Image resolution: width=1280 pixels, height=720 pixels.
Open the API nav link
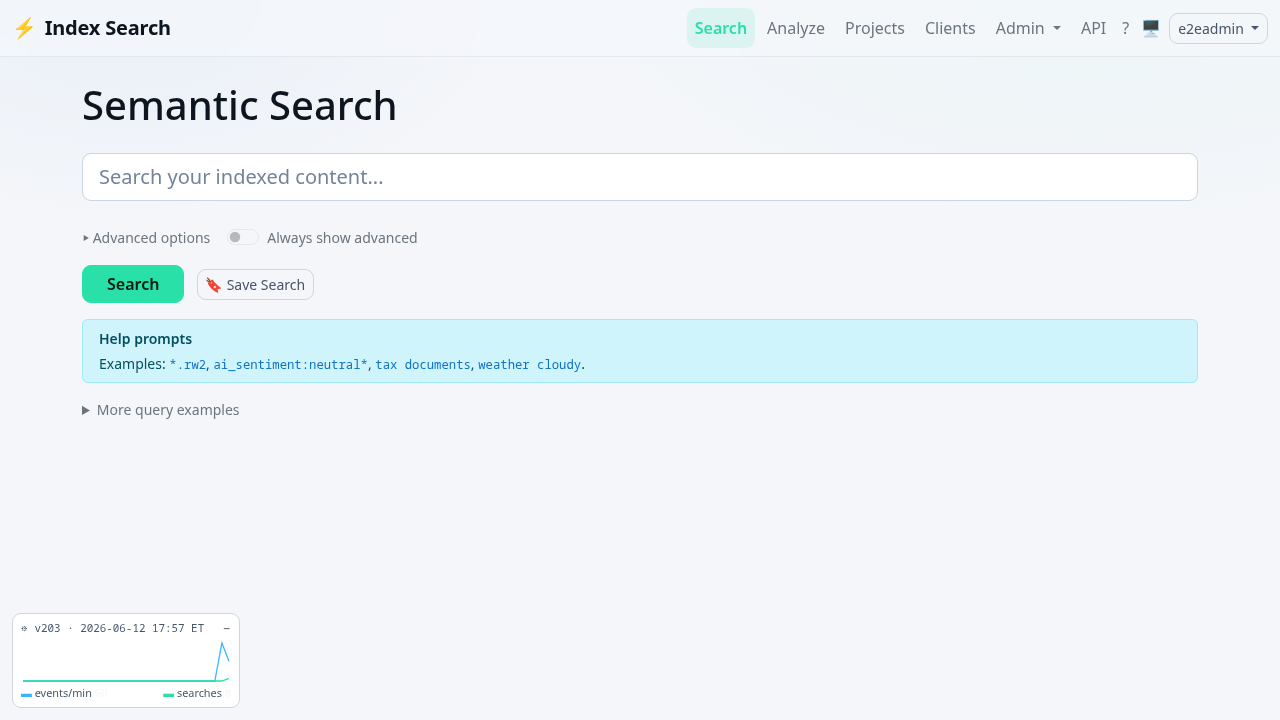(1093, 28)
